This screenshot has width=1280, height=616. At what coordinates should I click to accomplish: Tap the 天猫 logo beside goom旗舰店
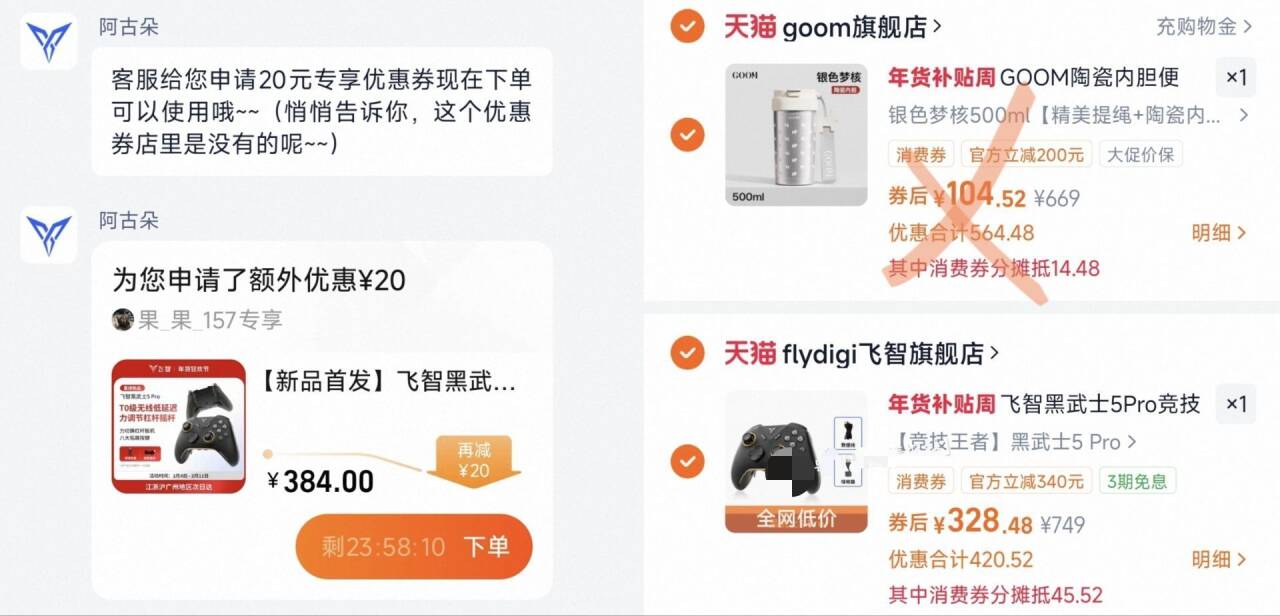(750, 27)
